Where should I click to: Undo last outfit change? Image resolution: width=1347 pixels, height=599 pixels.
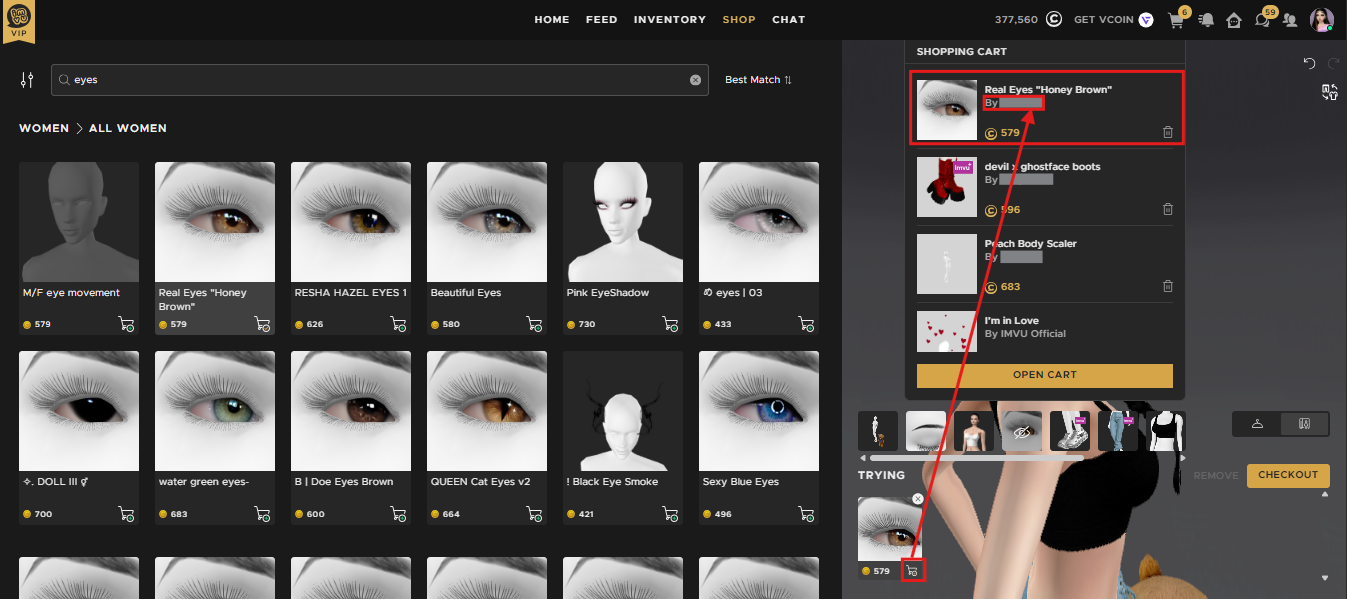click(1309, 63)
